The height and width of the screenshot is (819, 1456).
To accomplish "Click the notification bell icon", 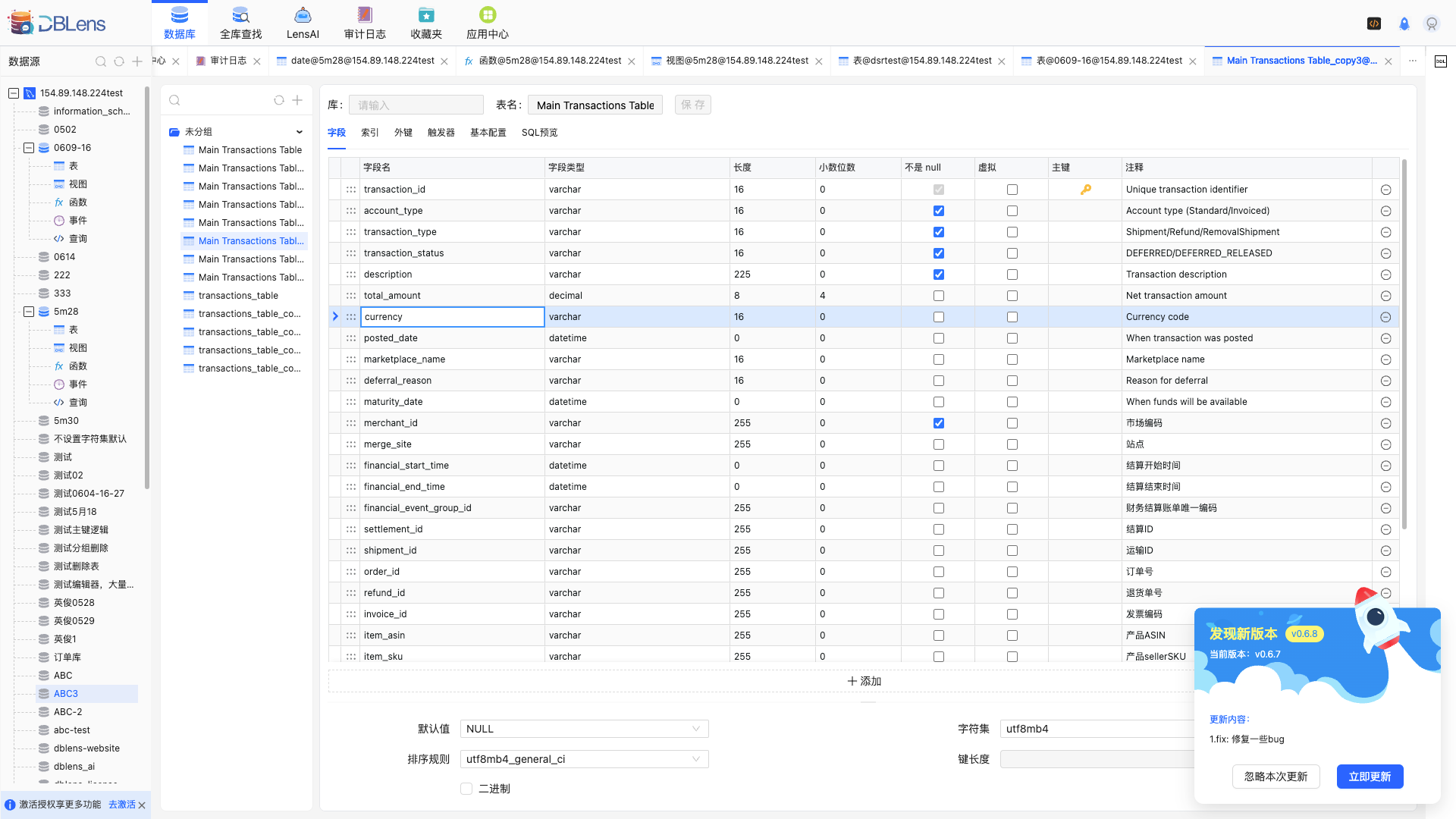I will [1404, 24].
